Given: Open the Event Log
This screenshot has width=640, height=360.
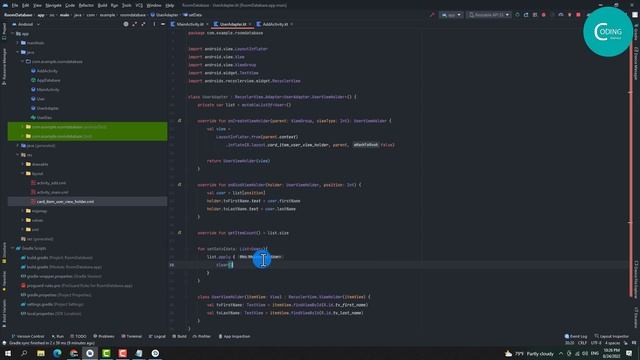Looking at the screenshot, I should (576, 336).
